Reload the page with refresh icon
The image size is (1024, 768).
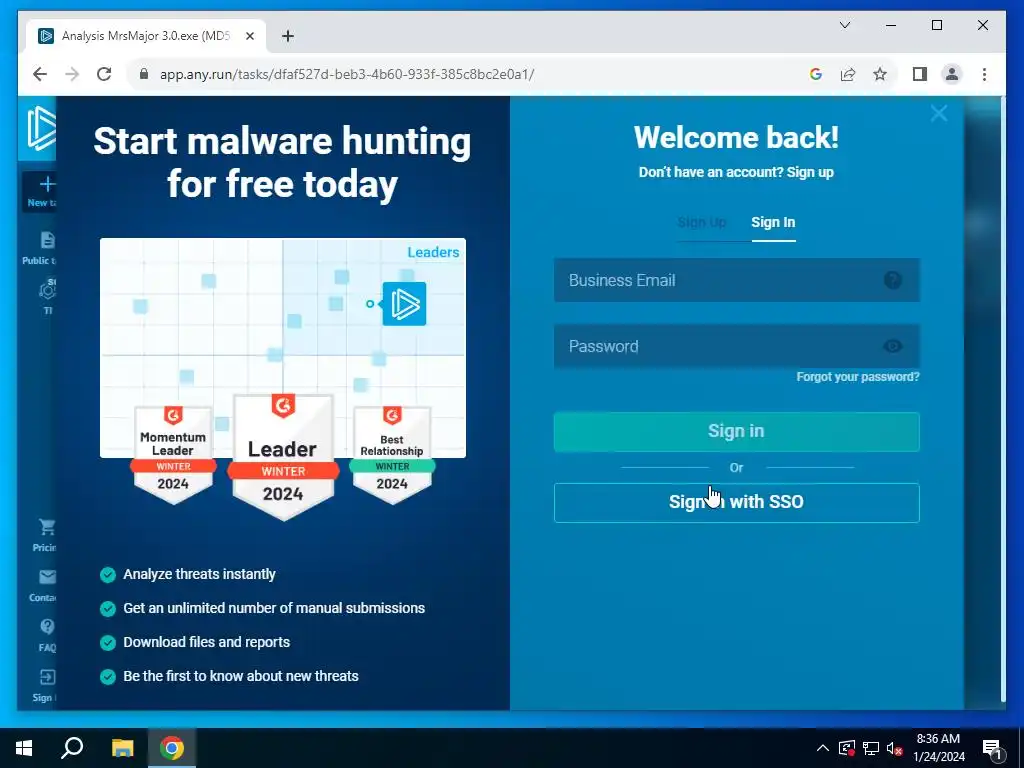pyautogui.click(x=104, y=74)
